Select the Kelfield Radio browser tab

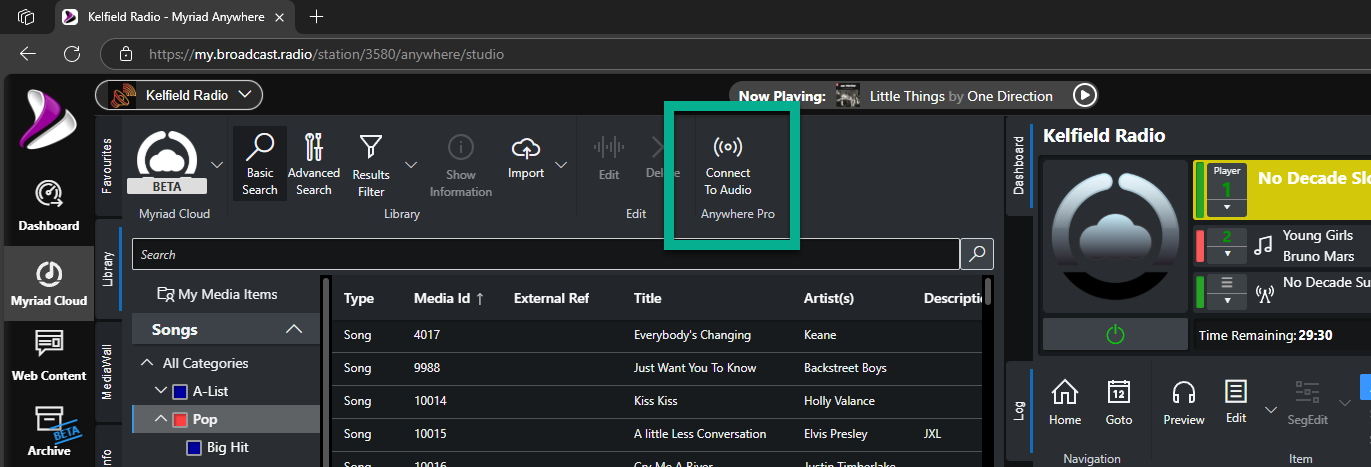[x=175, y=17]
